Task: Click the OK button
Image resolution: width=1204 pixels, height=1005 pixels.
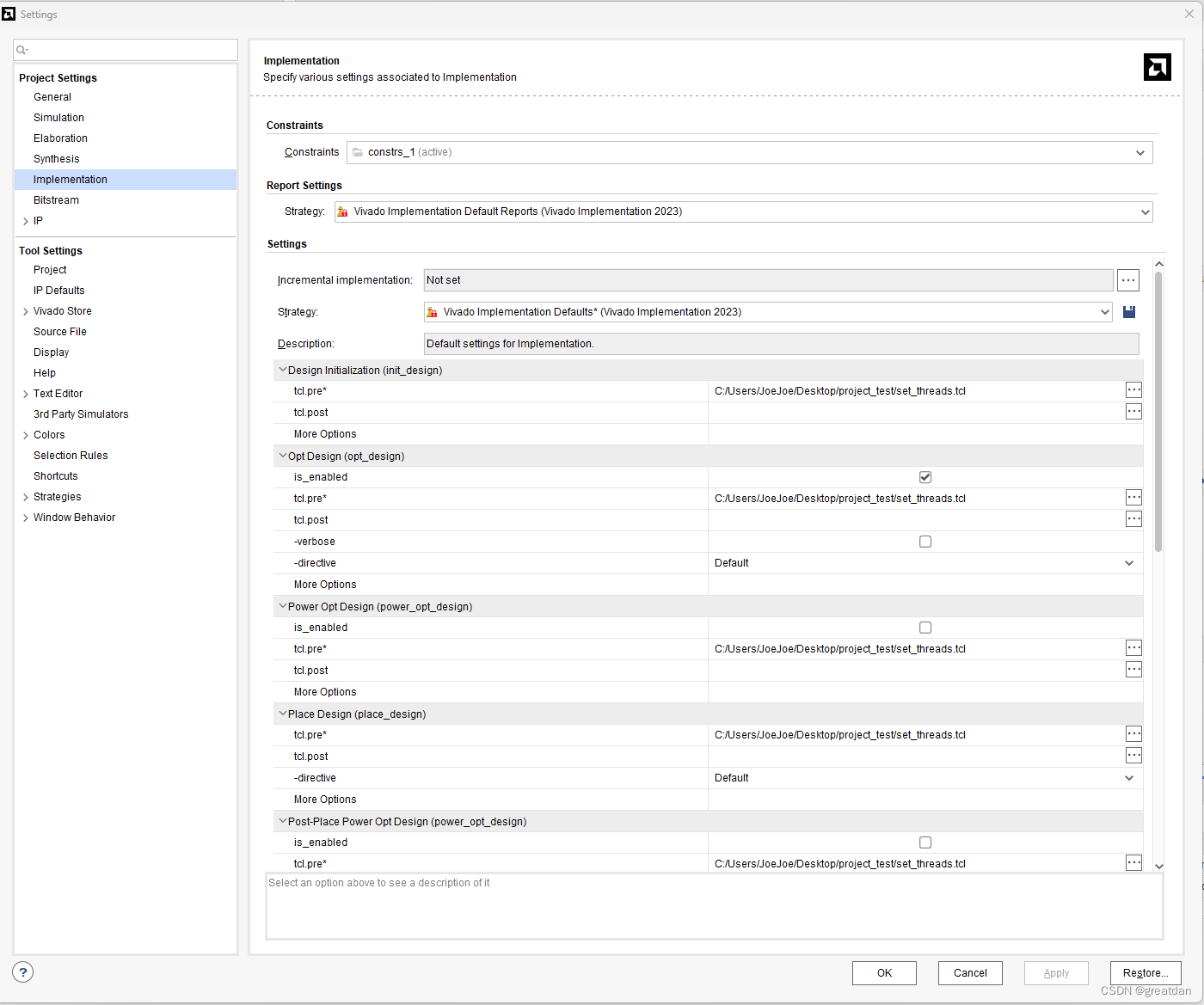Action: click(x=884, y=973)
